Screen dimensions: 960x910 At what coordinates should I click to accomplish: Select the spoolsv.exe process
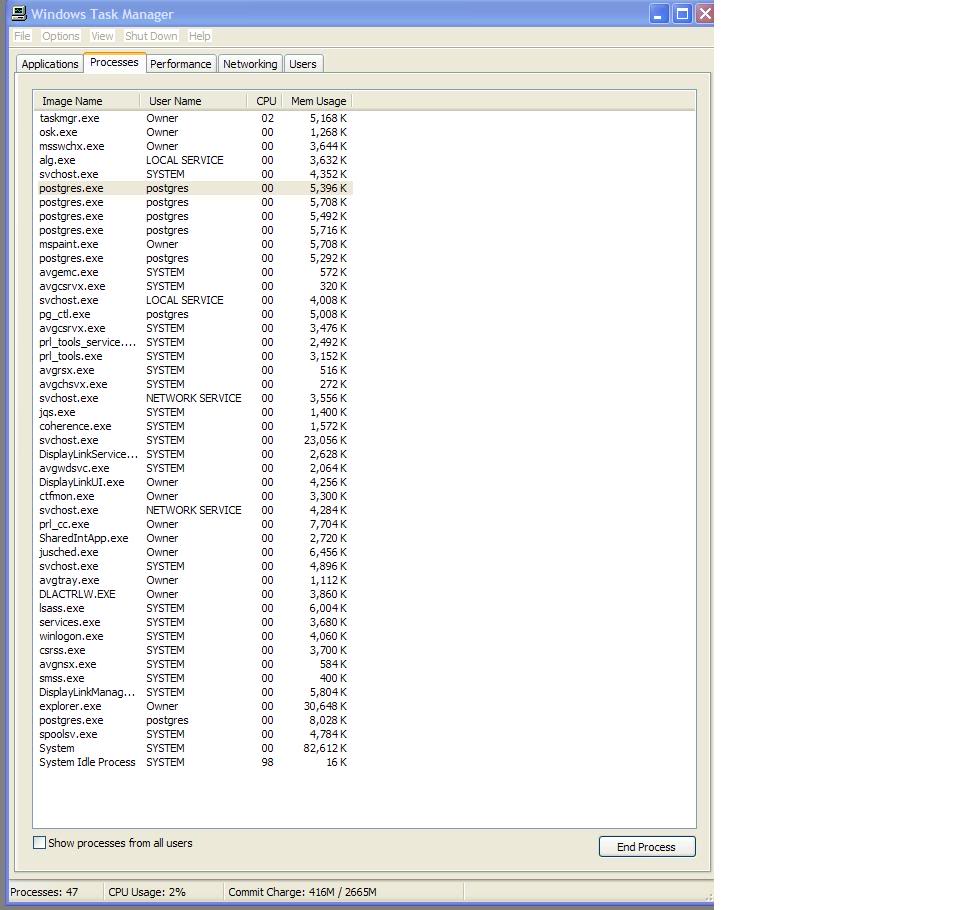coord(195,734)
